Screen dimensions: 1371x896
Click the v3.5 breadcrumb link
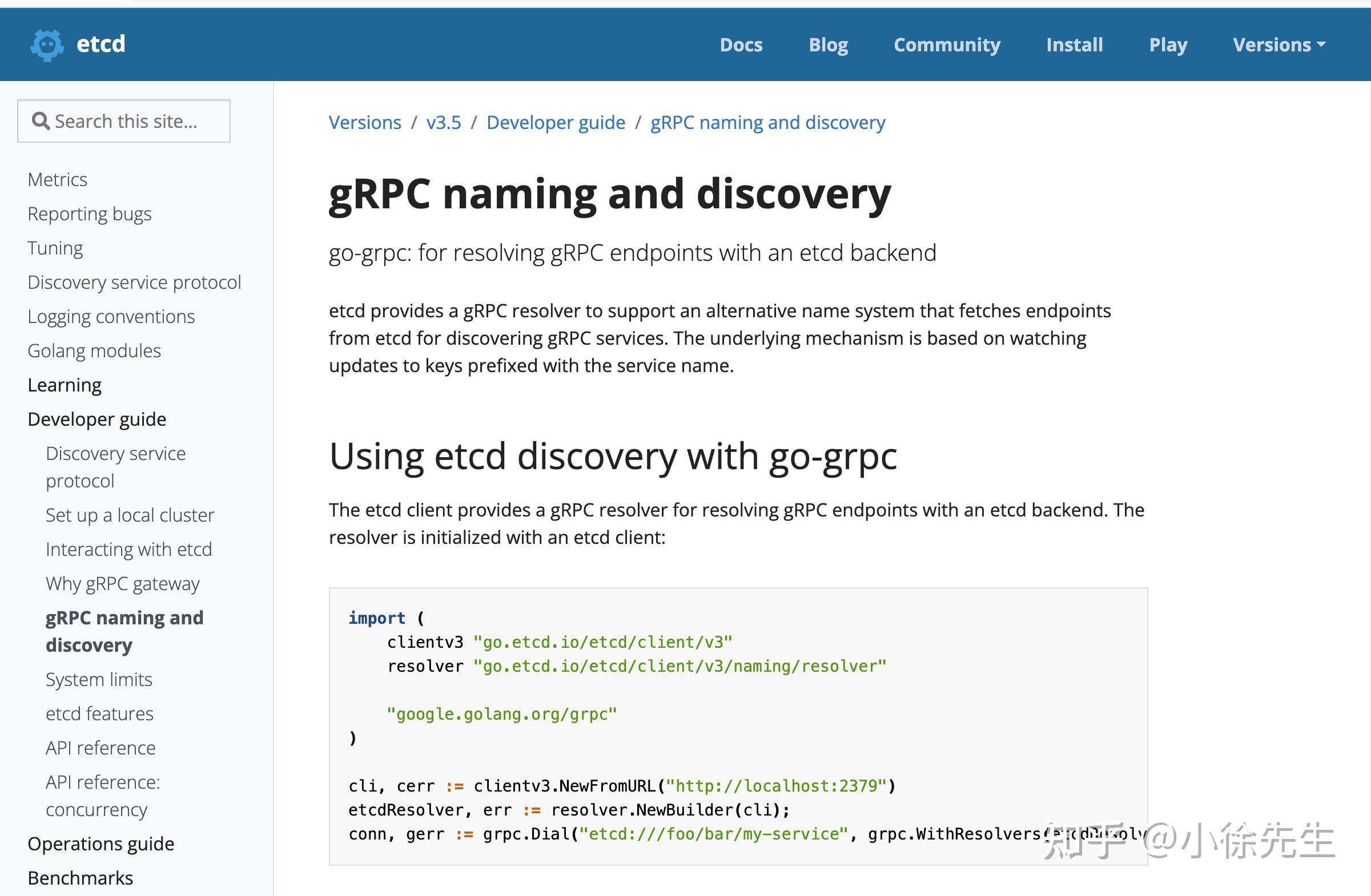[444, 122]
